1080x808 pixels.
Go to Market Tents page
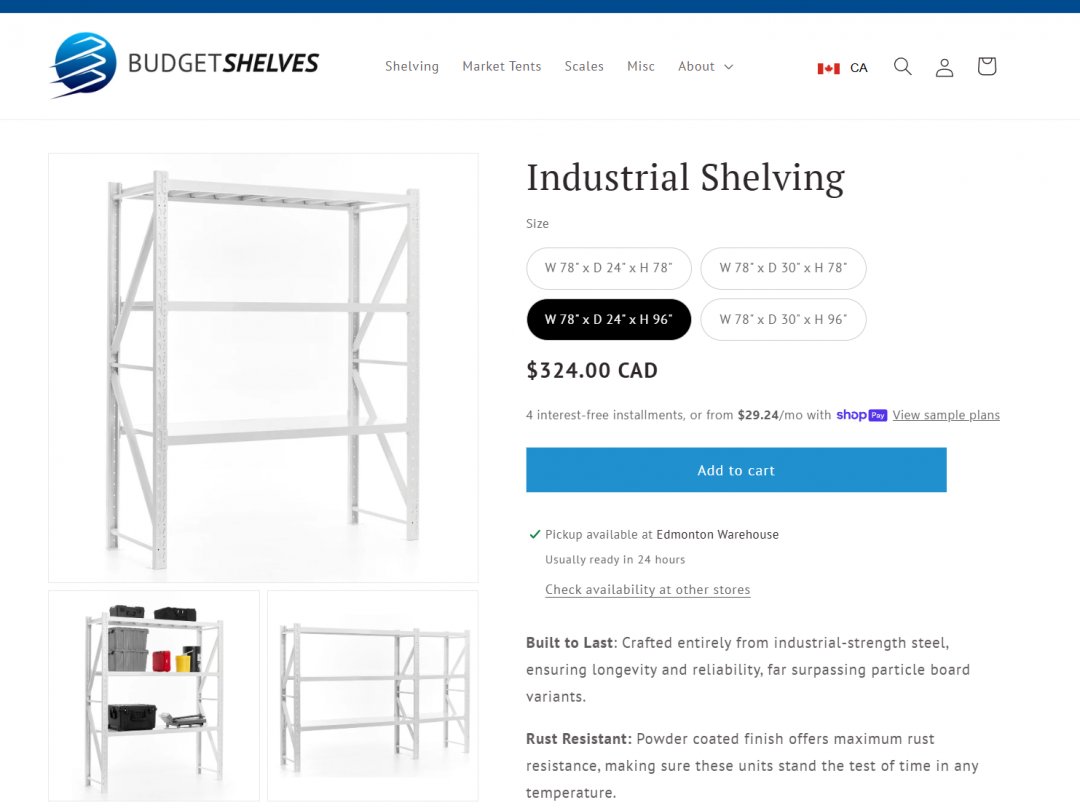click(x=502, y=67)
